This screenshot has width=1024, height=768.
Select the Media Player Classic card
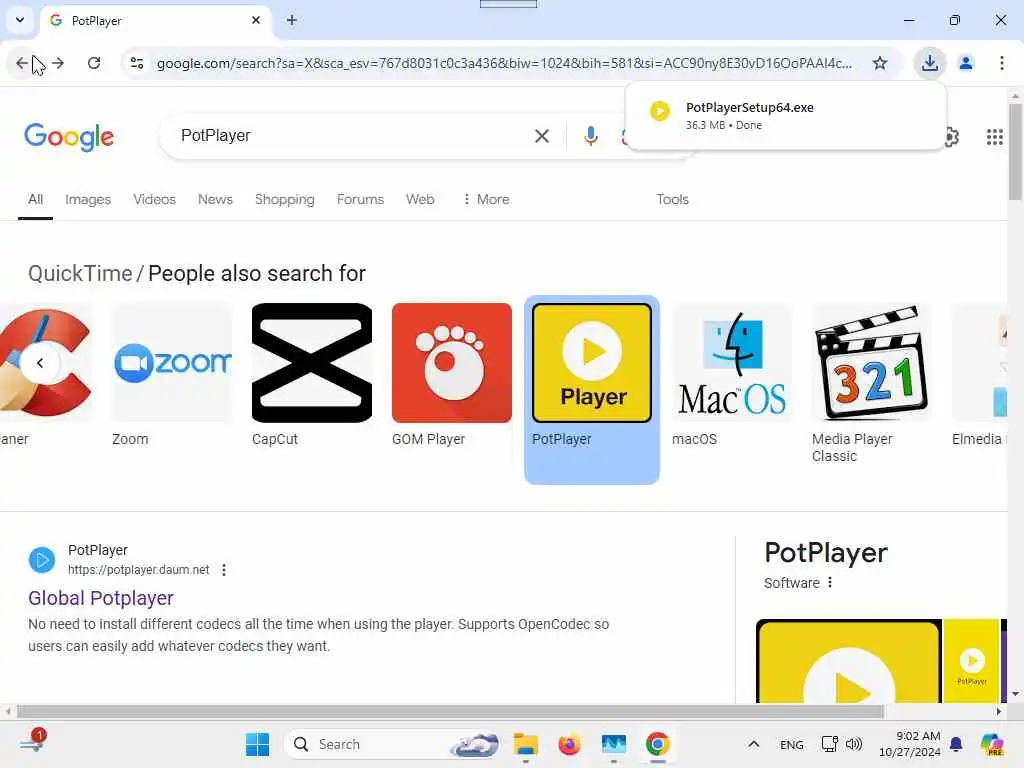point(871,384)
